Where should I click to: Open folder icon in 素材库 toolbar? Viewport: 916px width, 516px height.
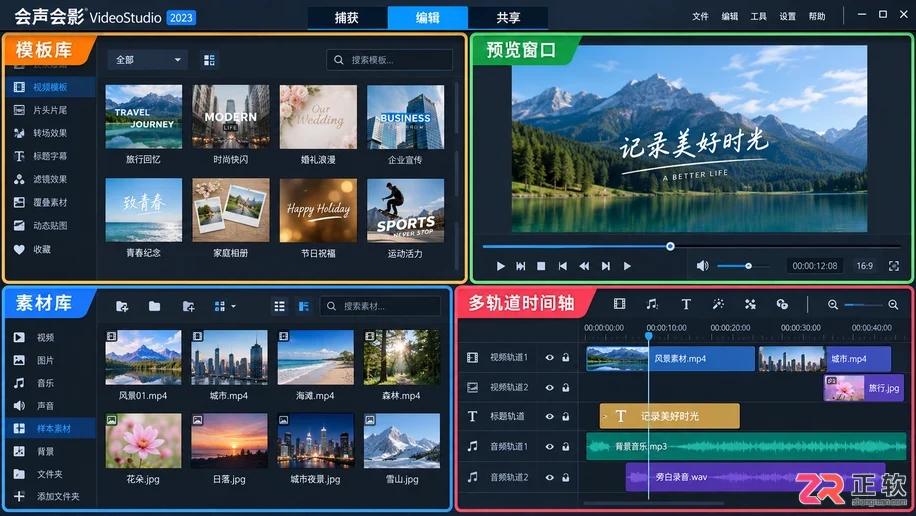tap(154, 306)
